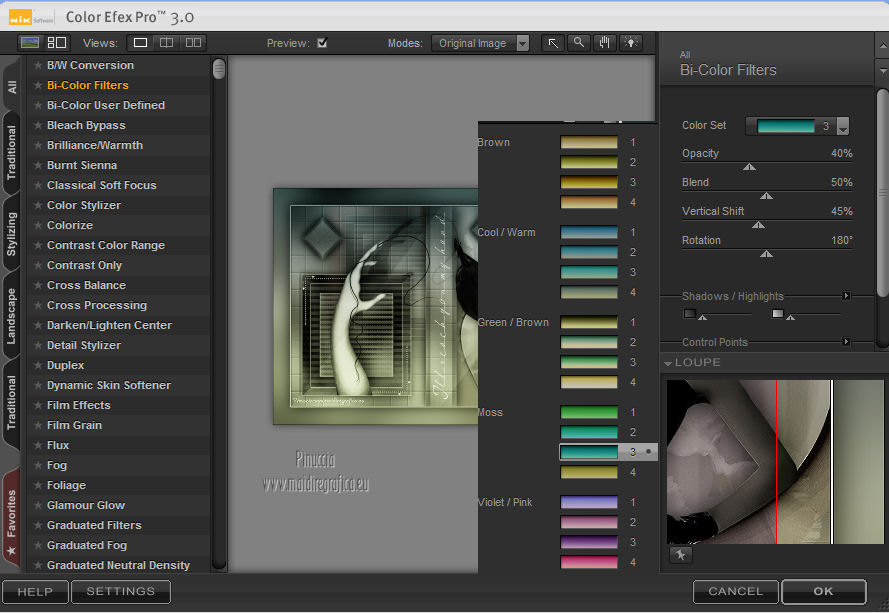Favorite the Fog filter with its star
This screenshot has width=889, height=613.
(x=38, y=465)
